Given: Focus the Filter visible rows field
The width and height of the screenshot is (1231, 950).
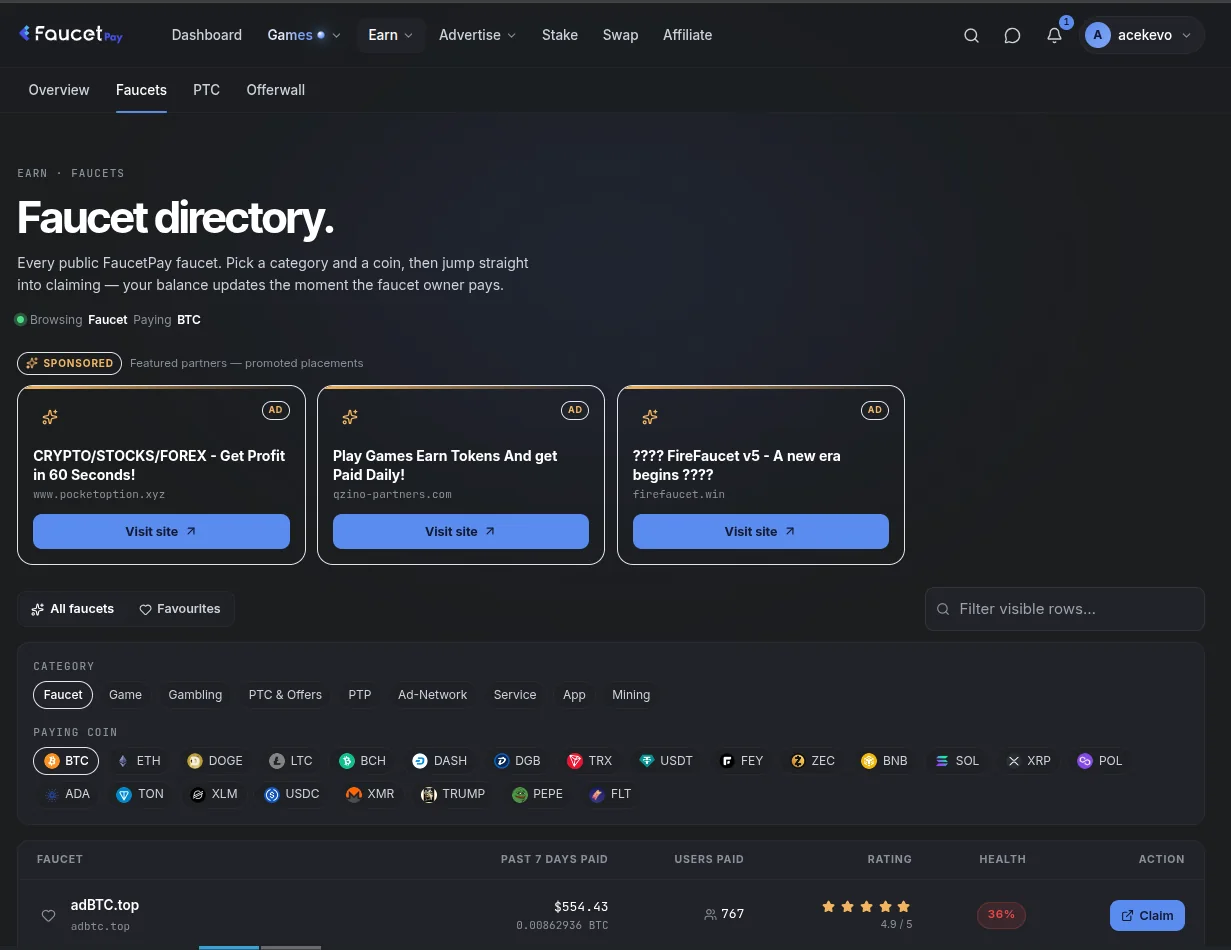Looking at the screenshot, I should point(1065,609).
